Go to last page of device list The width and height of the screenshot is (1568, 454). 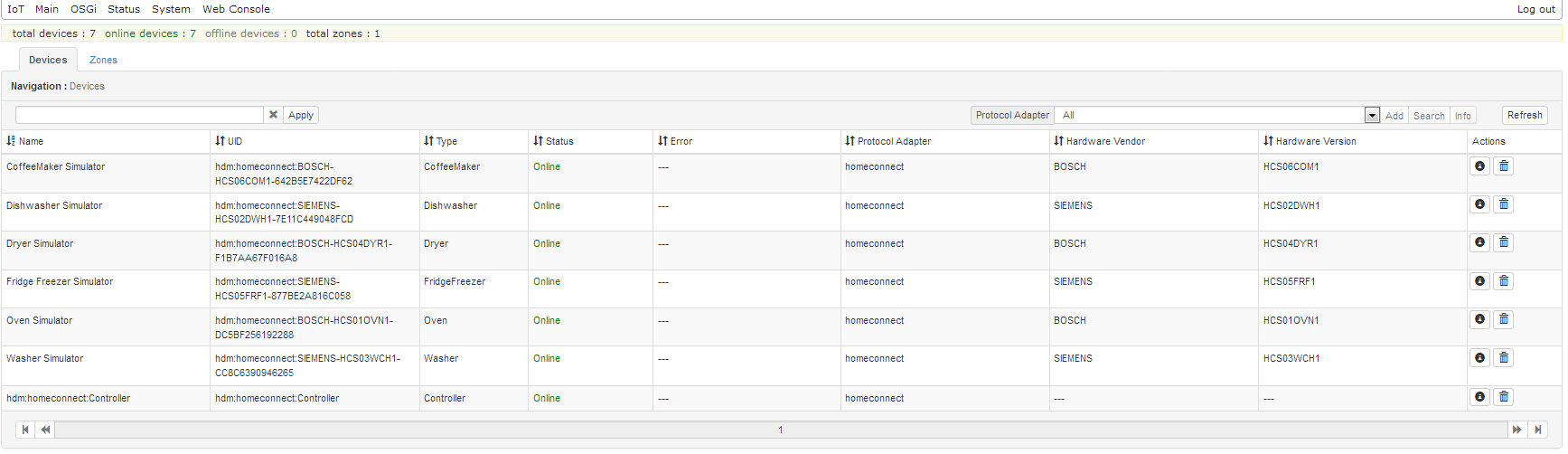coord(1538,430)
